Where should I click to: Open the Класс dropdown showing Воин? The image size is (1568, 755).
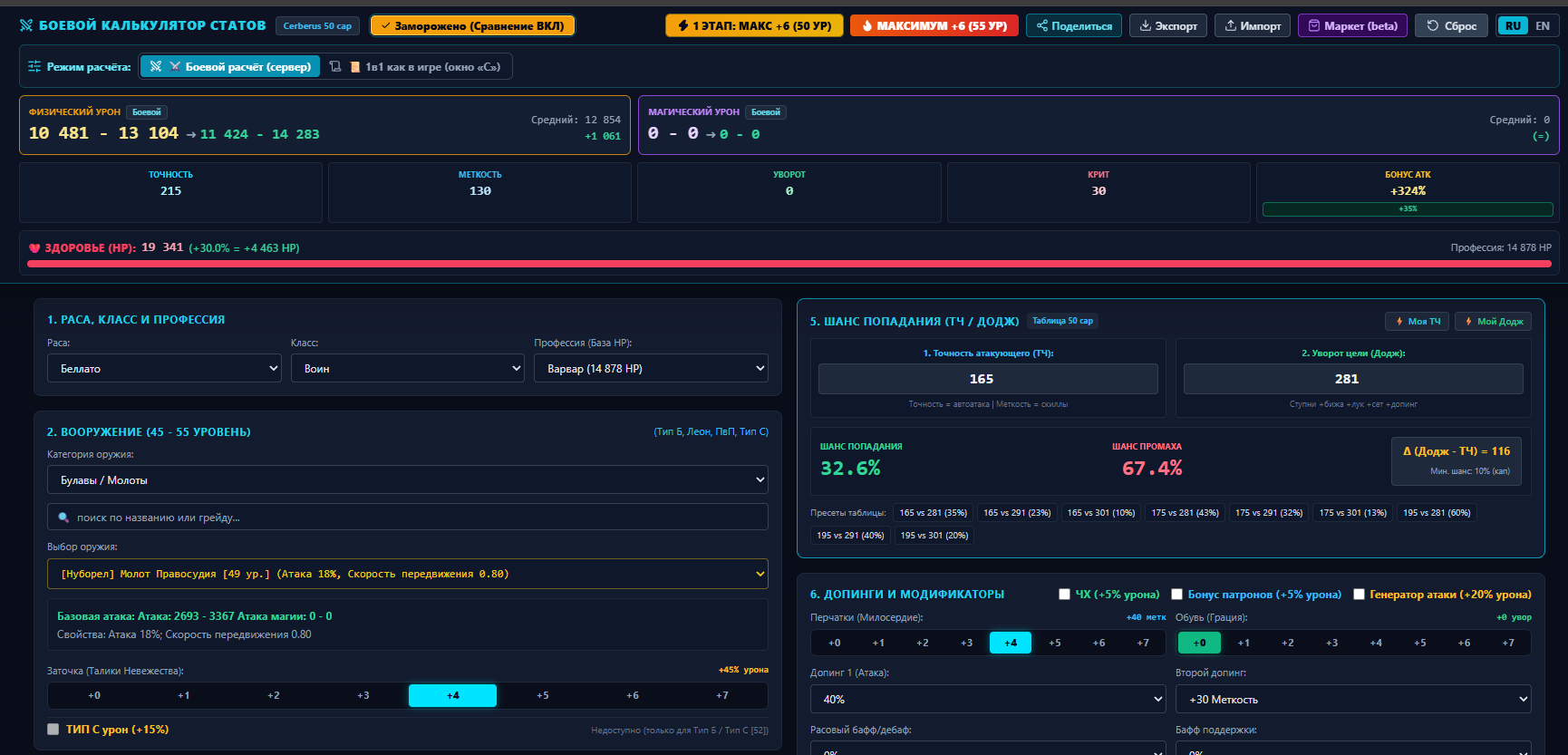point(407,368)
